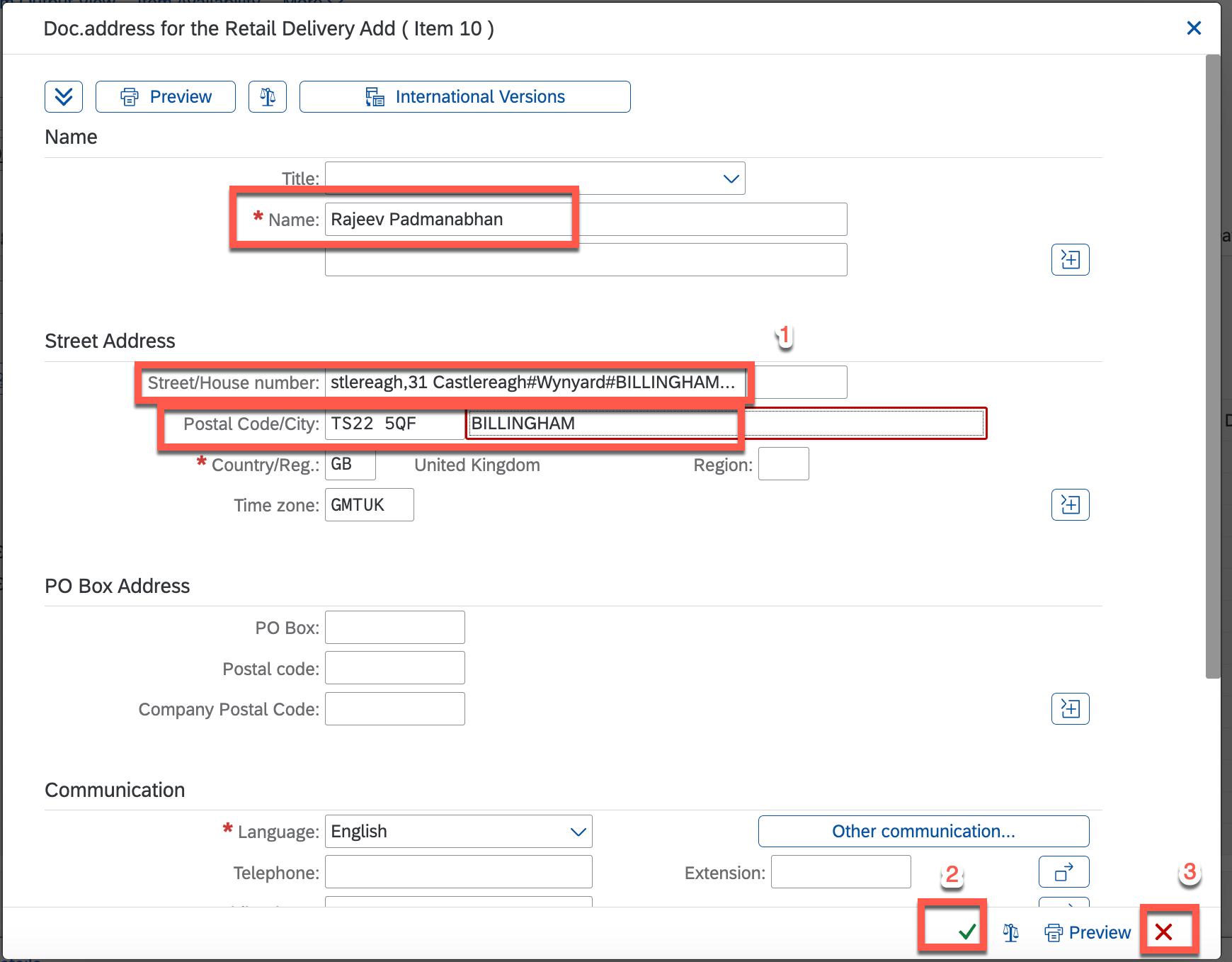The image size is (1232, 962).
Task: Expand more fields in Street Address section
Action: pyautogui.click(x=1070, y=505)
